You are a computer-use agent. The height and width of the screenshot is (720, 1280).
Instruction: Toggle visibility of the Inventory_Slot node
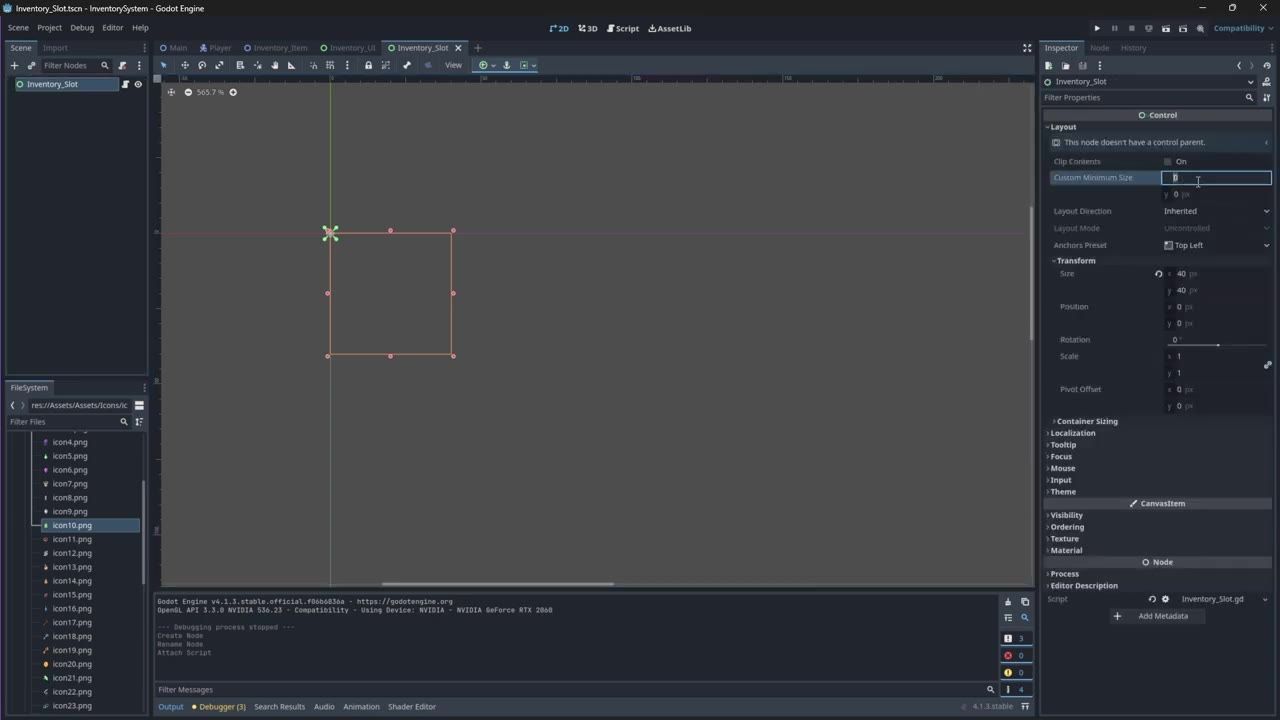pyautogui.click(x=138, y=84)
